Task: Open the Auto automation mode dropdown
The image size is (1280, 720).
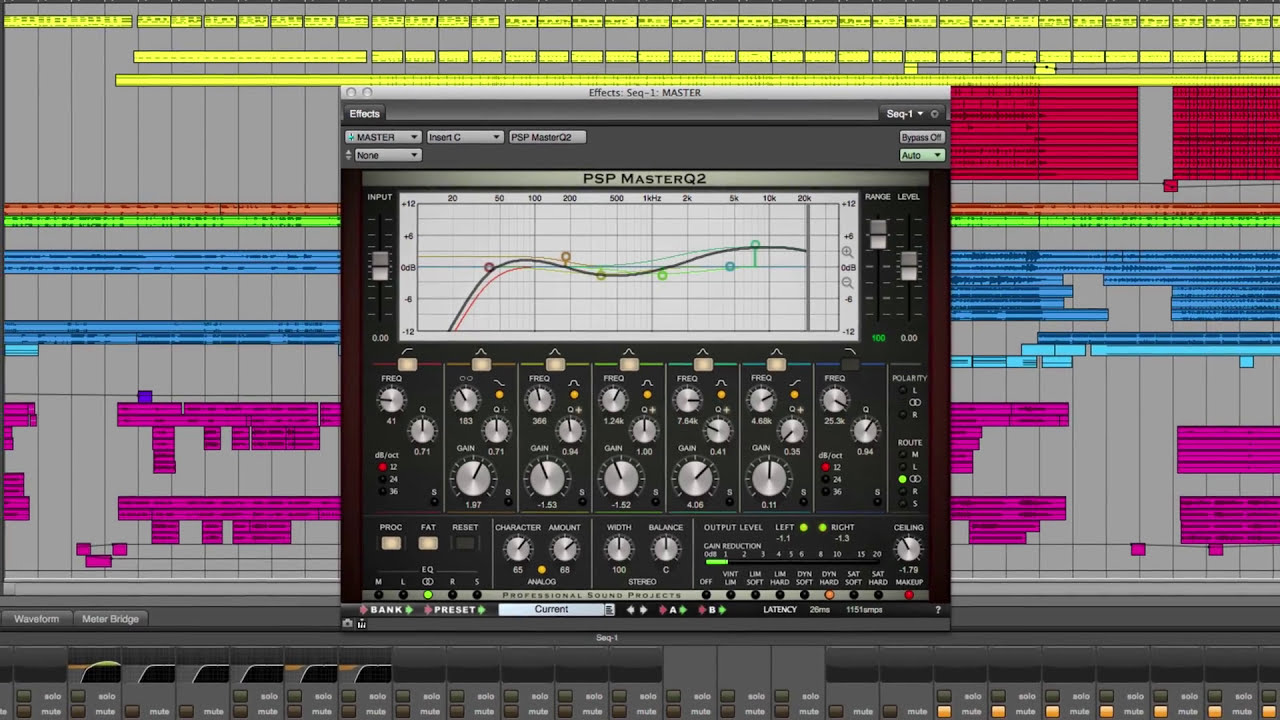Action: click(x=921, y=155)
